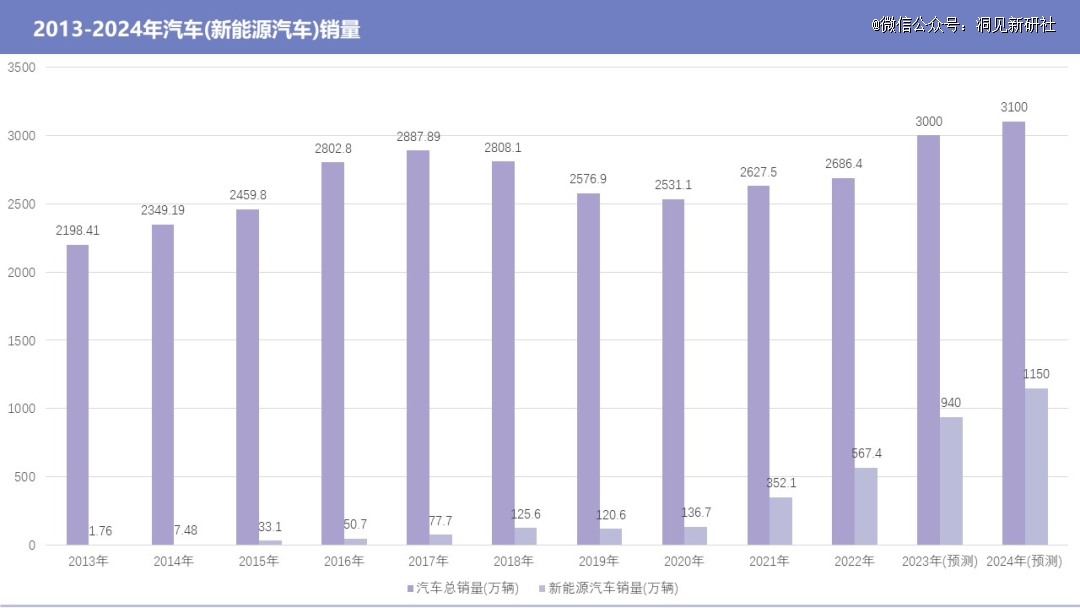The height and width of the screenshot is (608, 1080).
Task: Click the 3500 y-axis tick label
Action: pos(21,67)
